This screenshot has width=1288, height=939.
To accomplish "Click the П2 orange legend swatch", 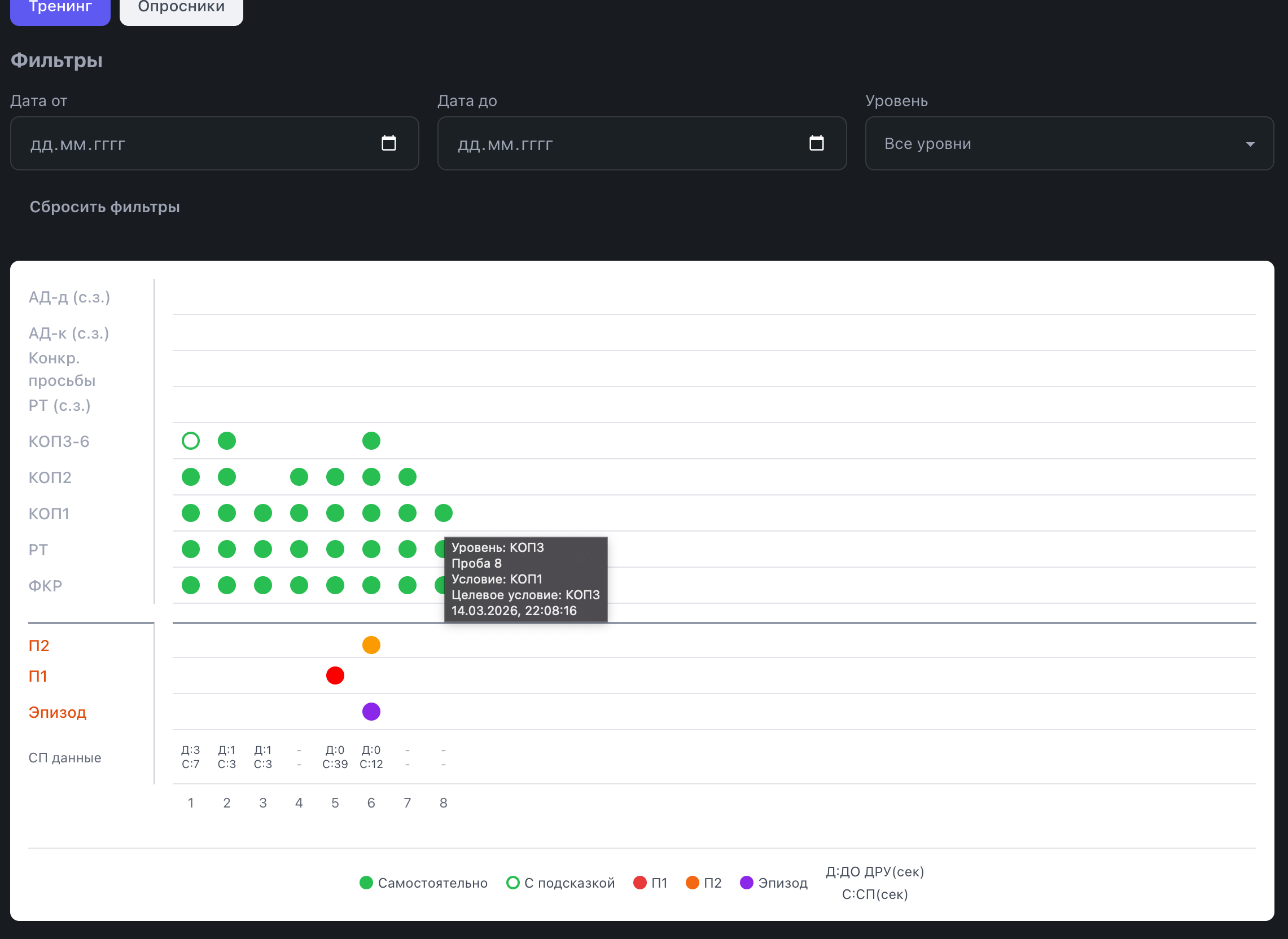I will coord(692,883).
